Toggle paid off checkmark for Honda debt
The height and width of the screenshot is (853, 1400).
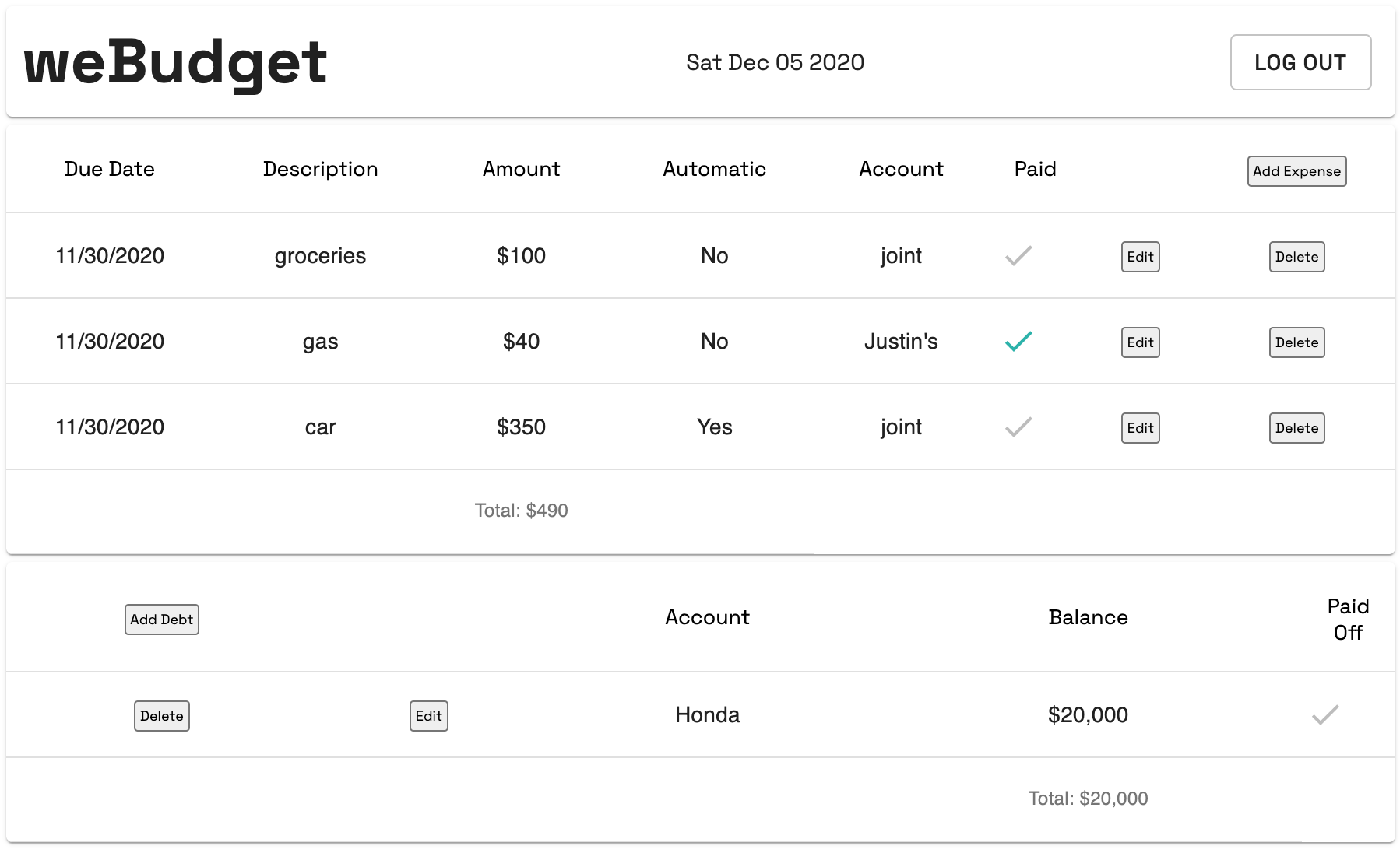[x=1325, y=715]
